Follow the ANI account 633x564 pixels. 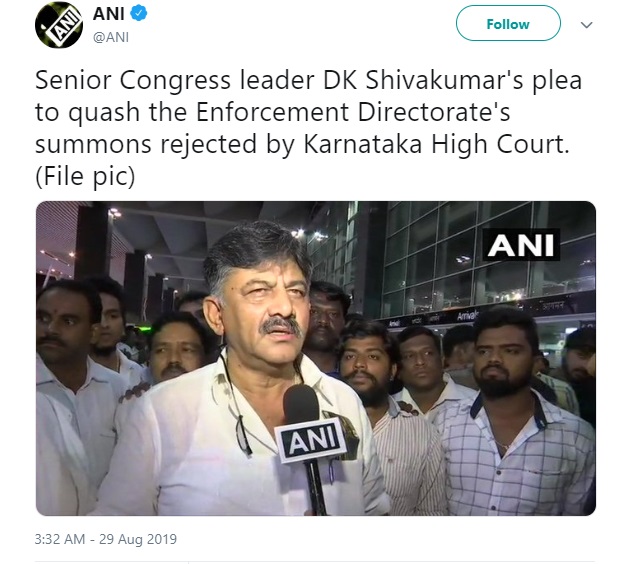click(508, 23)
